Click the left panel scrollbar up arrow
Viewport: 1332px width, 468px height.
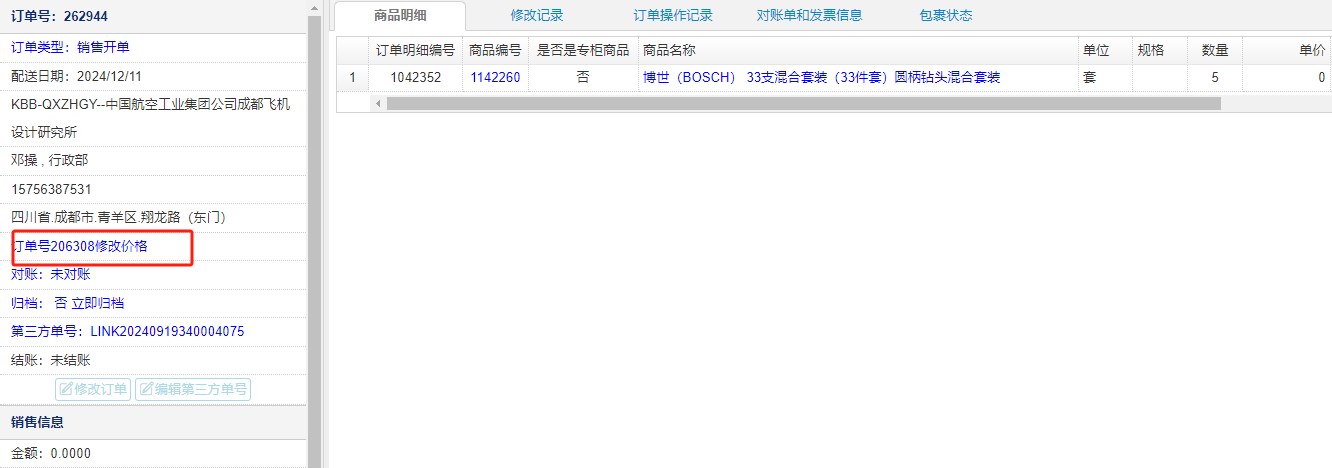314,7
